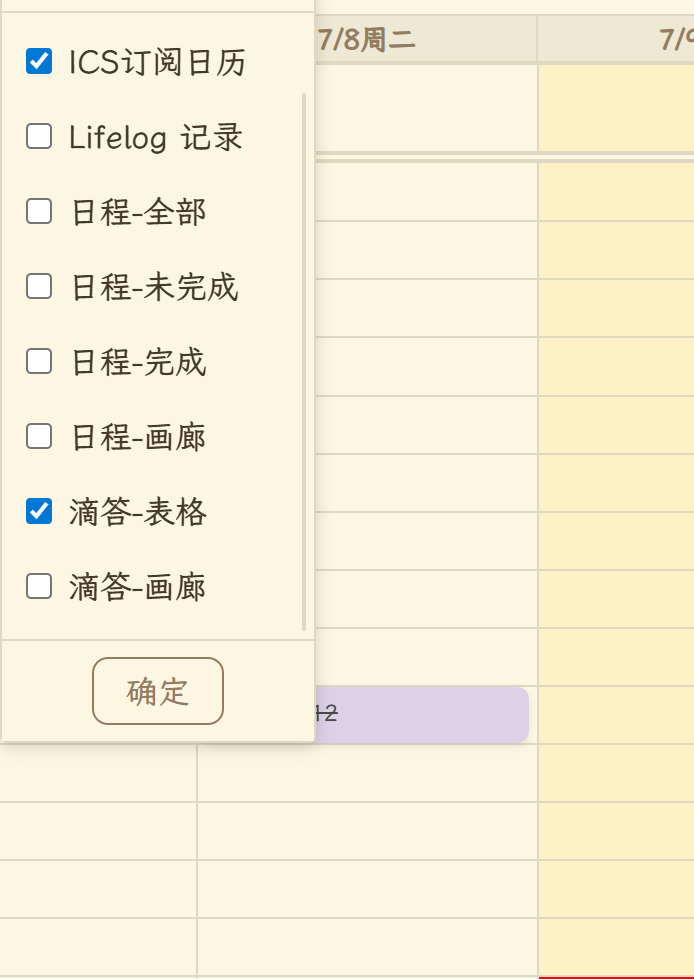Turn on the 日程-画廊 checkbox
Viewport: 694px width, 979px height.
pyautogui.click(x=39, y=437)
